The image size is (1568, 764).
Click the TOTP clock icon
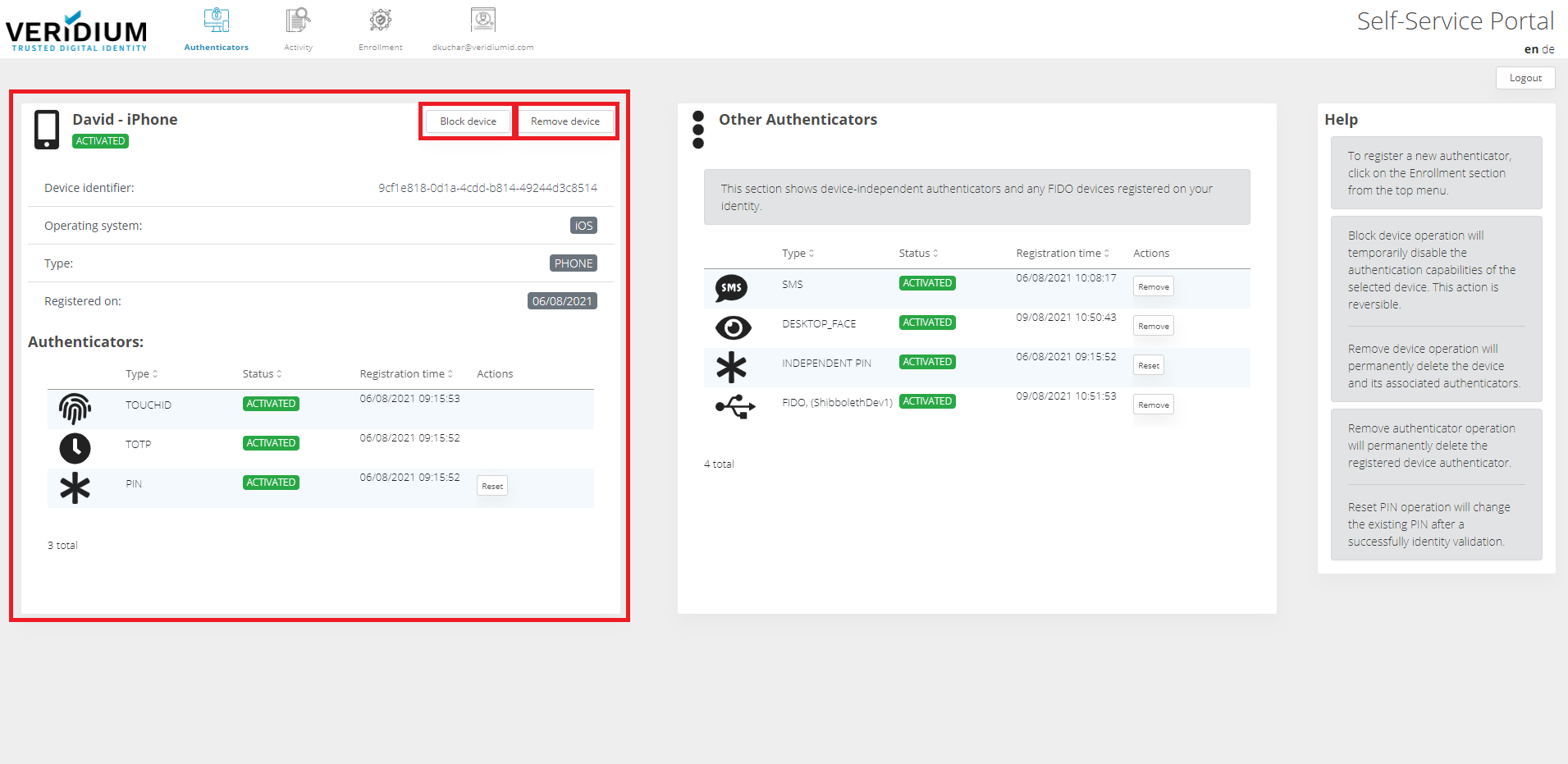coord(75,448)
